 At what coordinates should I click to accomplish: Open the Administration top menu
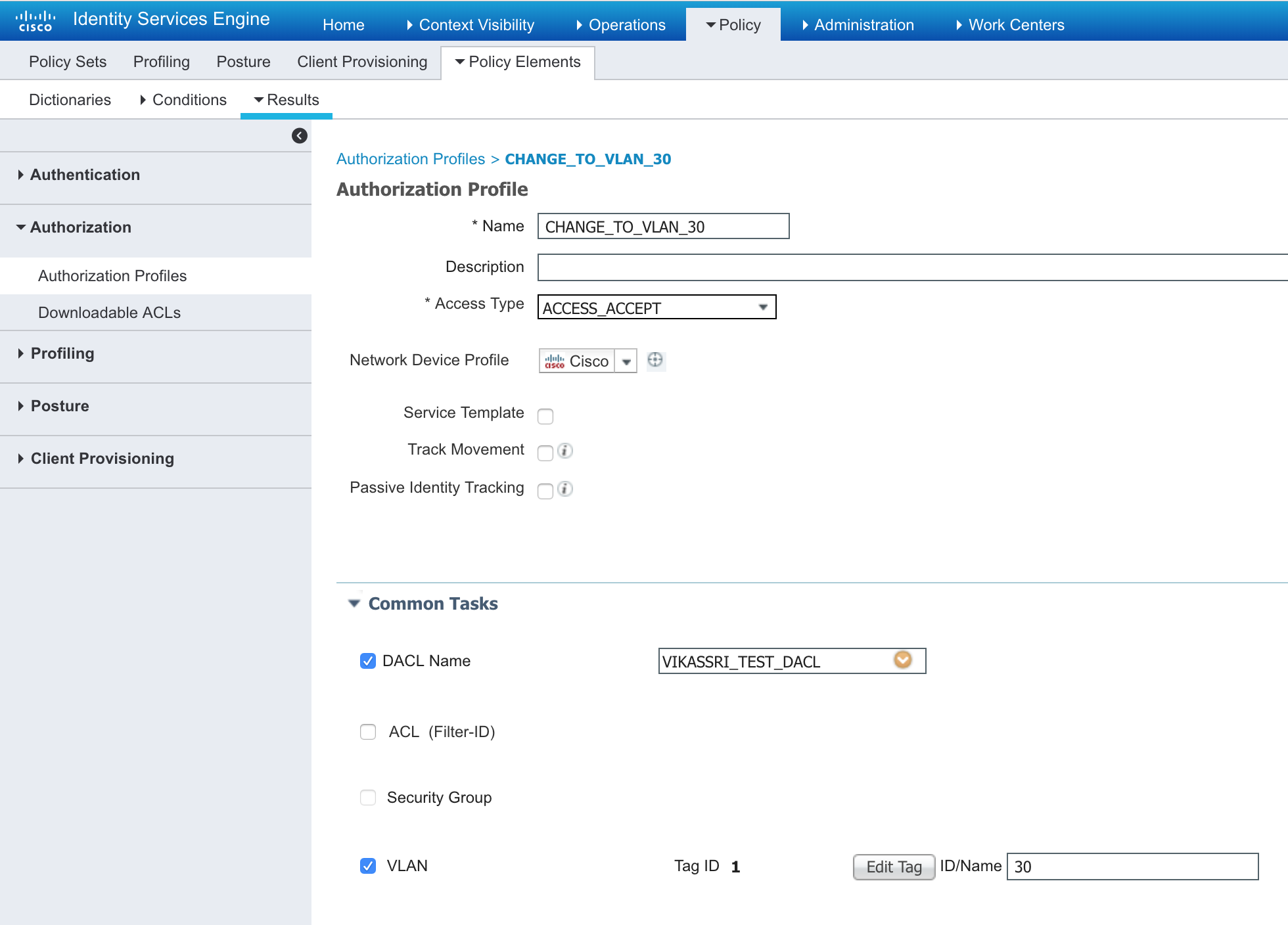863,25
